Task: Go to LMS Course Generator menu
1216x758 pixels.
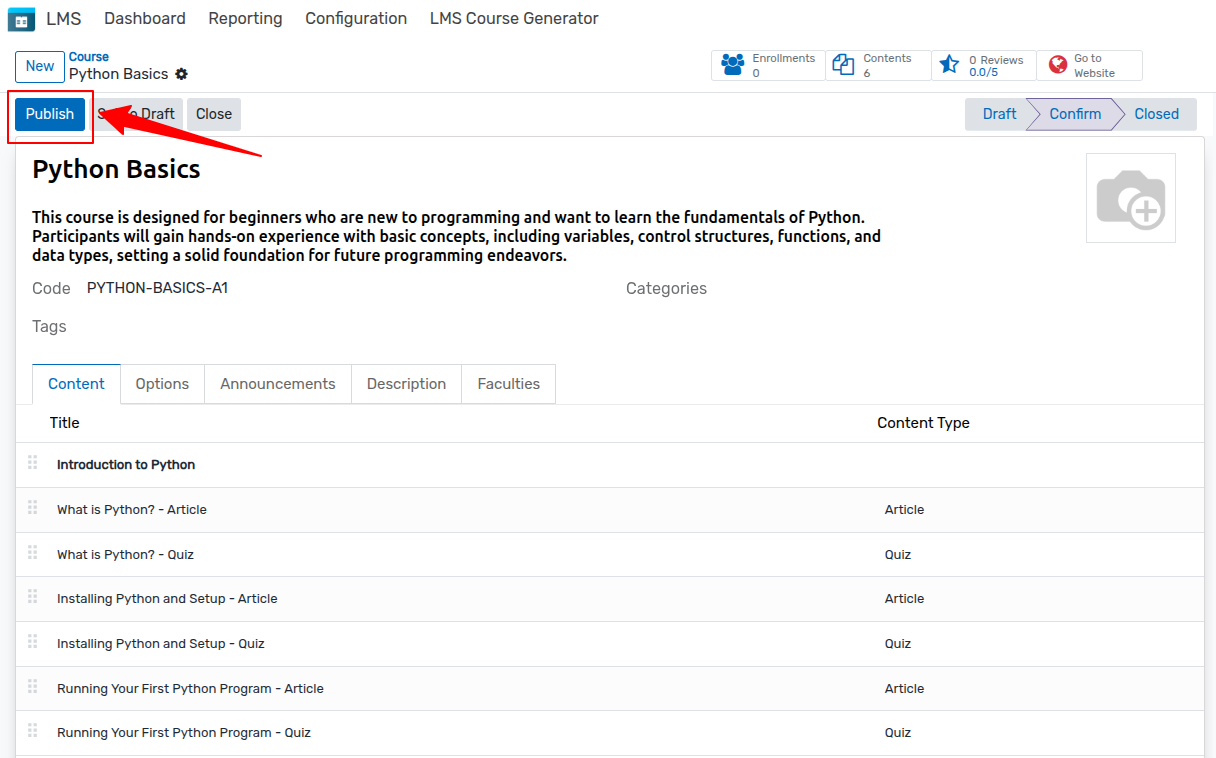Action: pyautogui.click(x=514, y=19)
